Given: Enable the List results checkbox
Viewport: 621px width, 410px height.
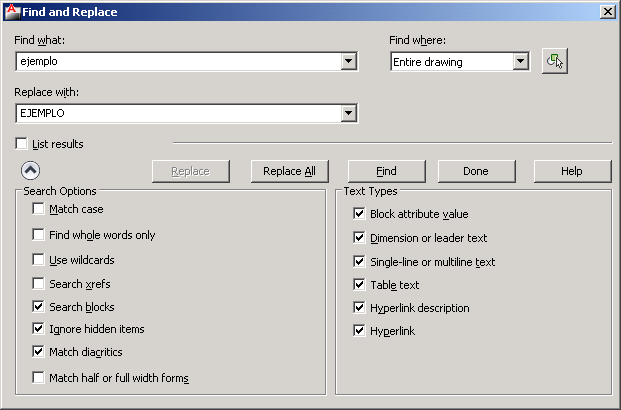Looking at the screenshot, I should pos(21,143).
